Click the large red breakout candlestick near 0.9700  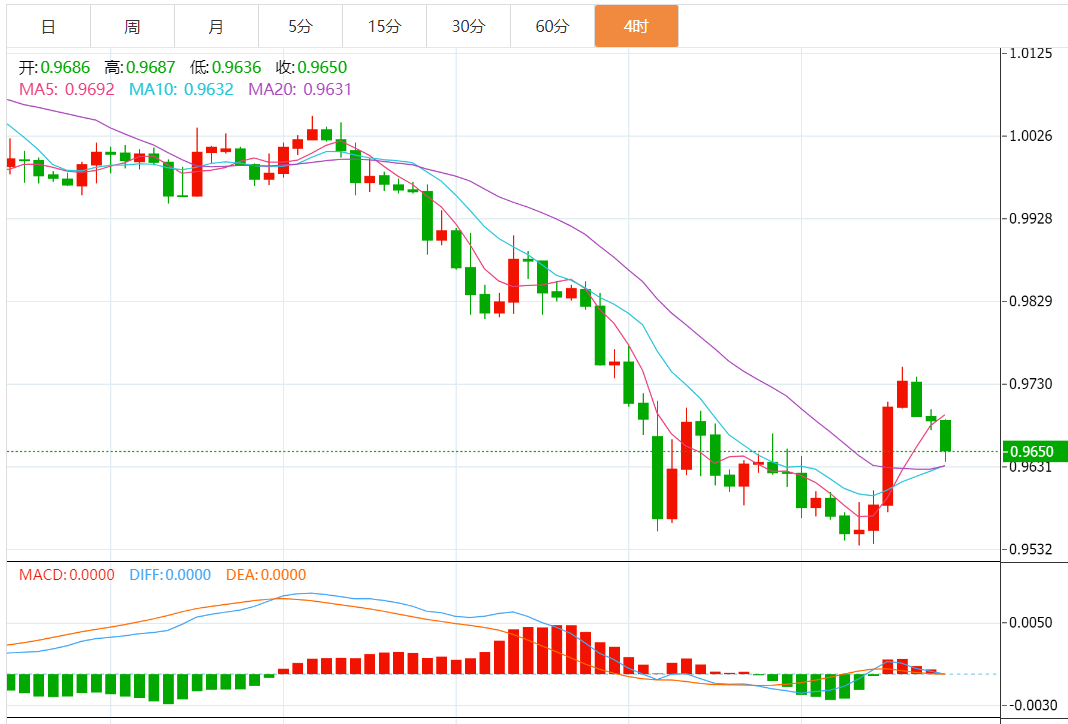(888, 456)
